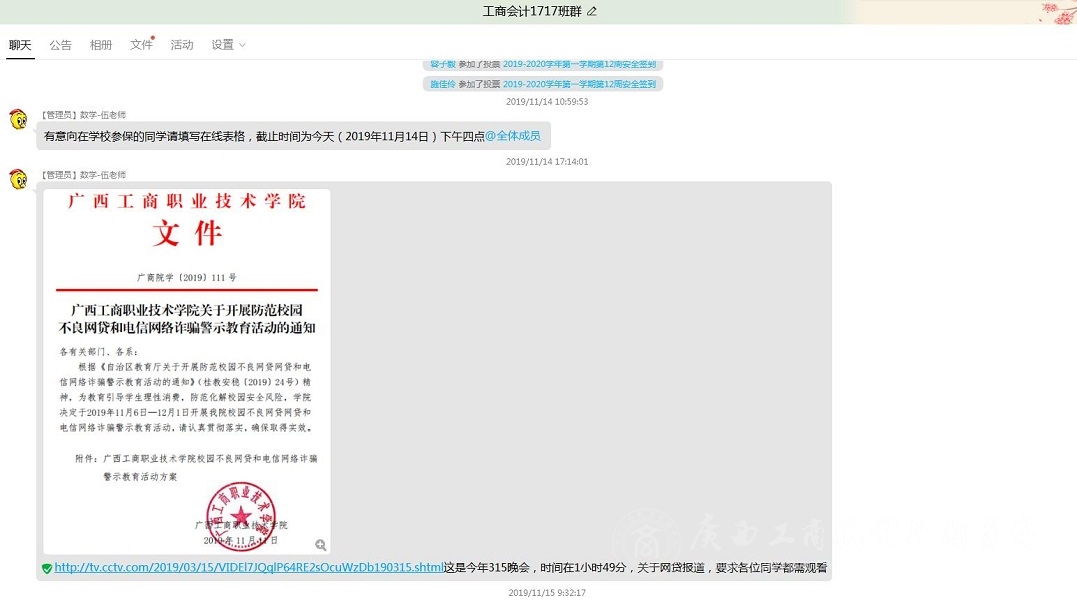Open the 广西工商职业技术学院 document image

click(x=187, y=371)
